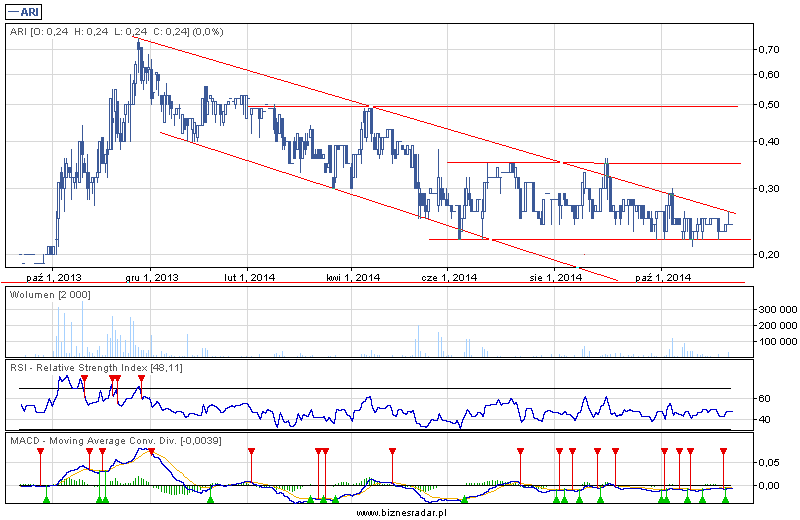Click the ARI legend label above the chart

point(23,11)
